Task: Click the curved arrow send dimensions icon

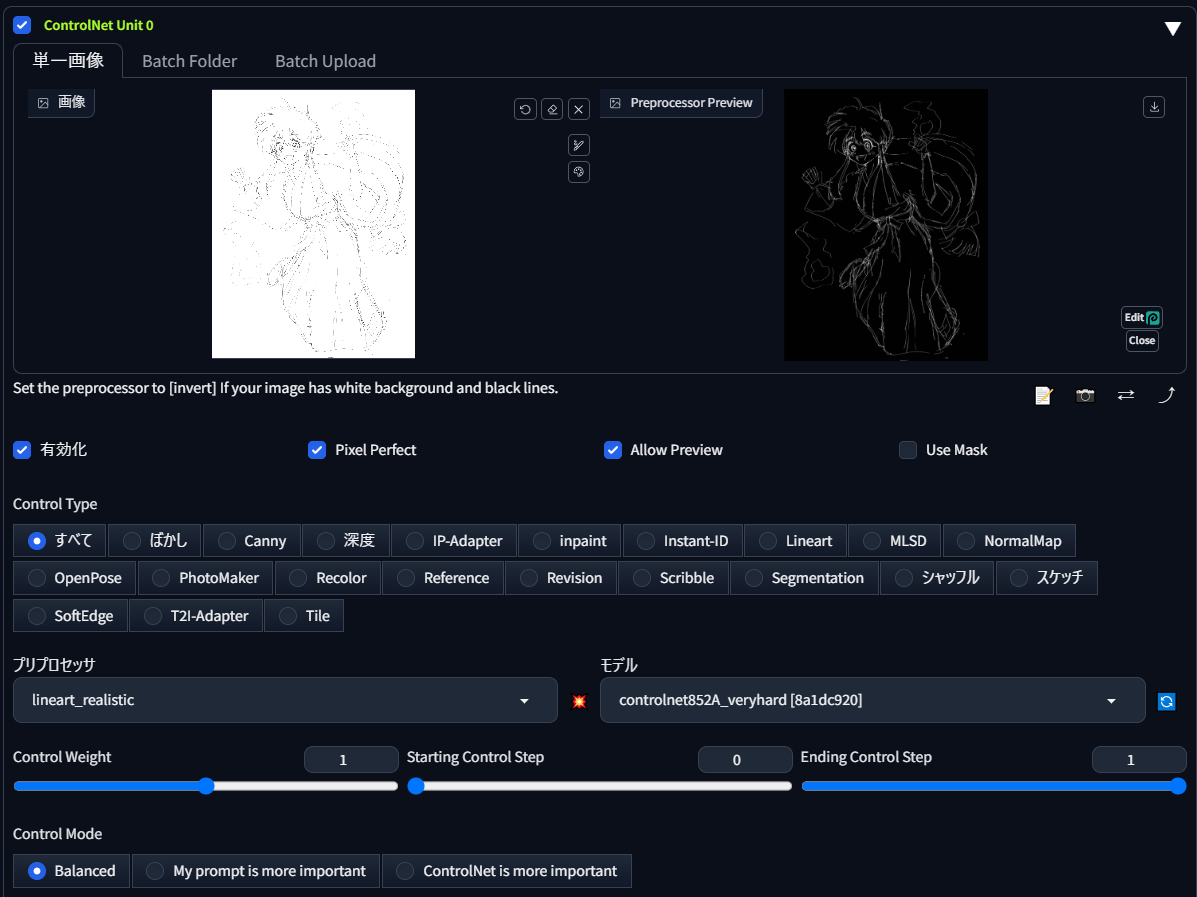Action: 1166,395
